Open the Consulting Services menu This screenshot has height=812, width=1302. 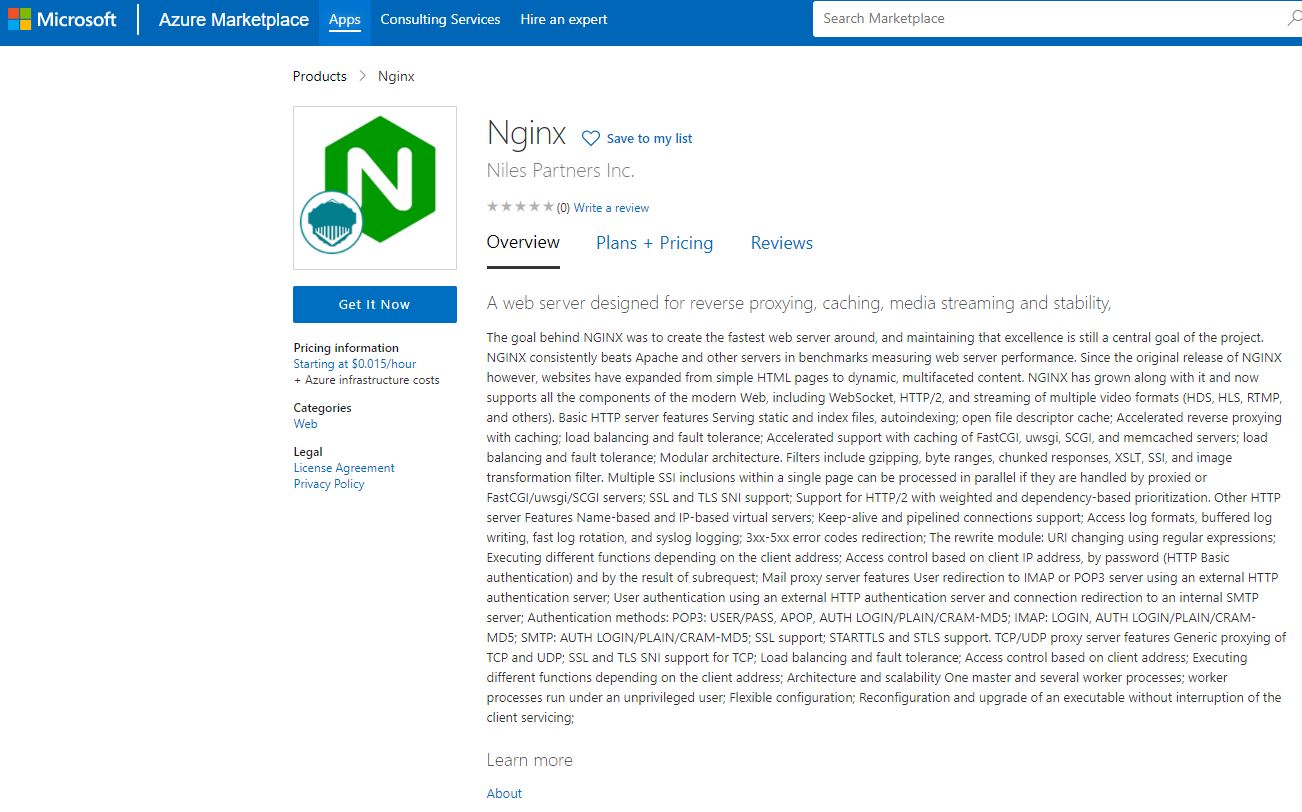point(440,19)
